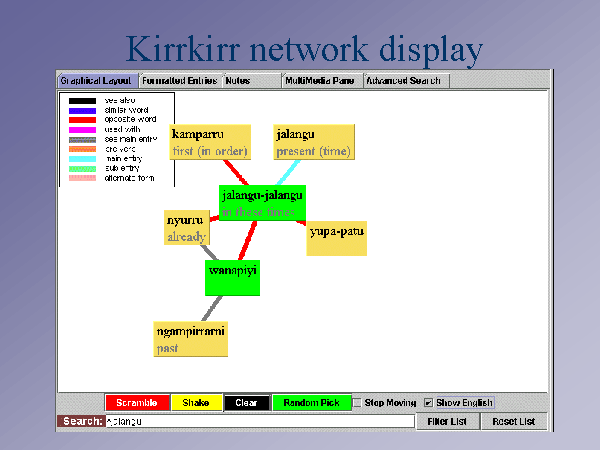
Task: Switch to the Formatted Entries tab
Action: [180, 80]
